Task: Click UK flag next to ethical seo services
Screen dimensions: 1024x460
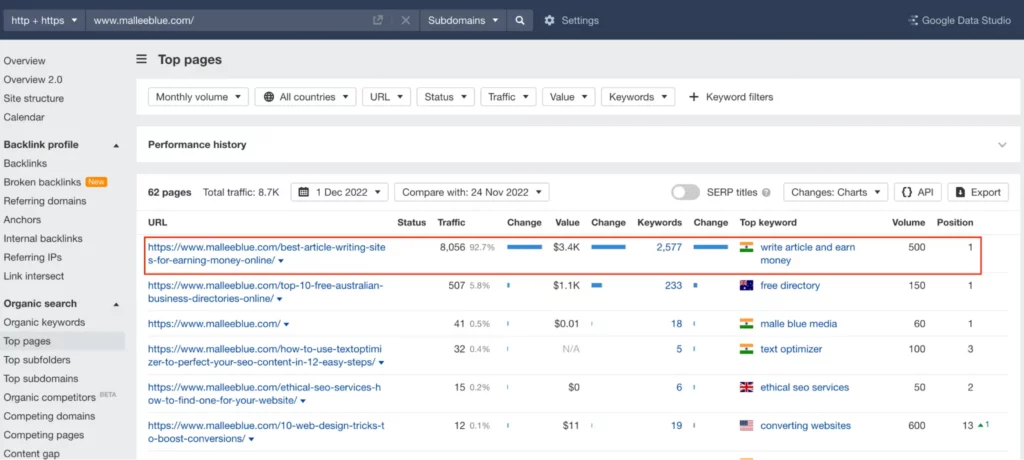Action: coord(746,387)
